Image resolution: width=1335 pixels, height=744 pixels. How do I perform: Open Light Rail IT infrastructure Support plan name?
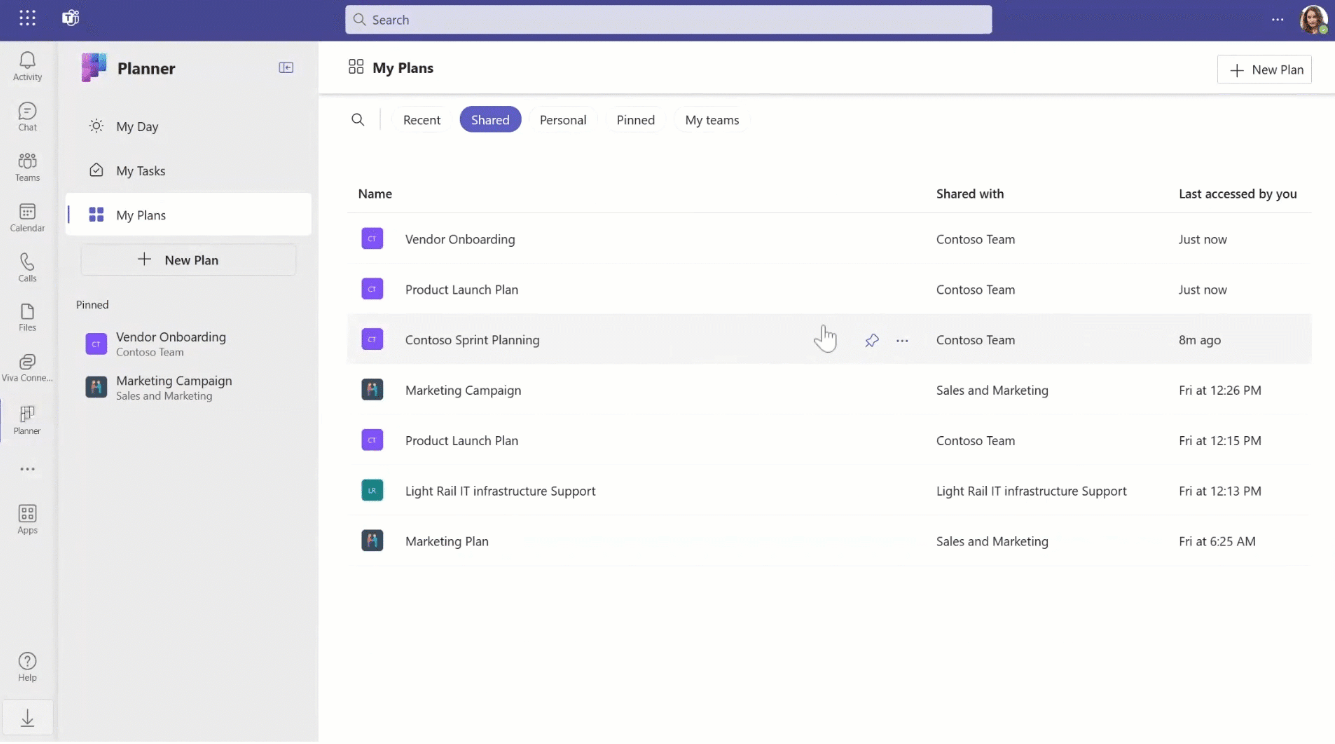click(x=500, y=491)
